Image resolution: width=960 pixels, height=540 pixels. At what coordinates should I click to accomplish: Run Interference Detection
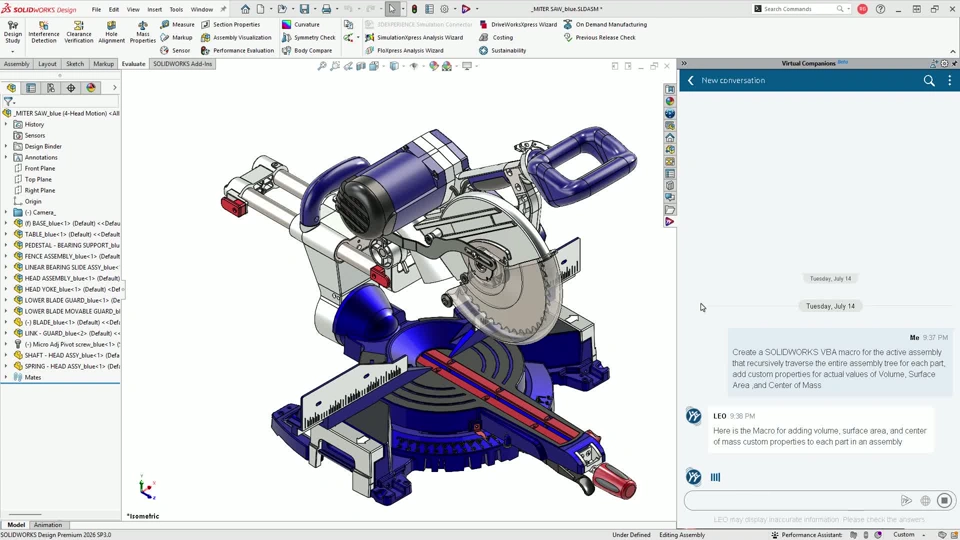tap(43, 32)
